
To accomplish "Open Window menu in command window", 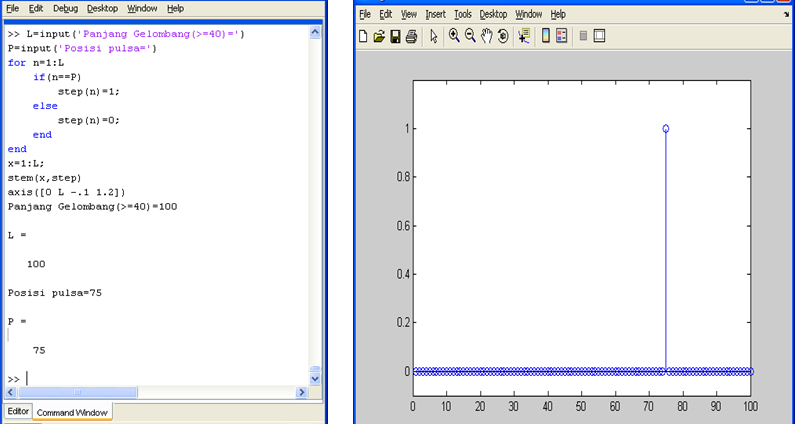I will coord(142,8).
